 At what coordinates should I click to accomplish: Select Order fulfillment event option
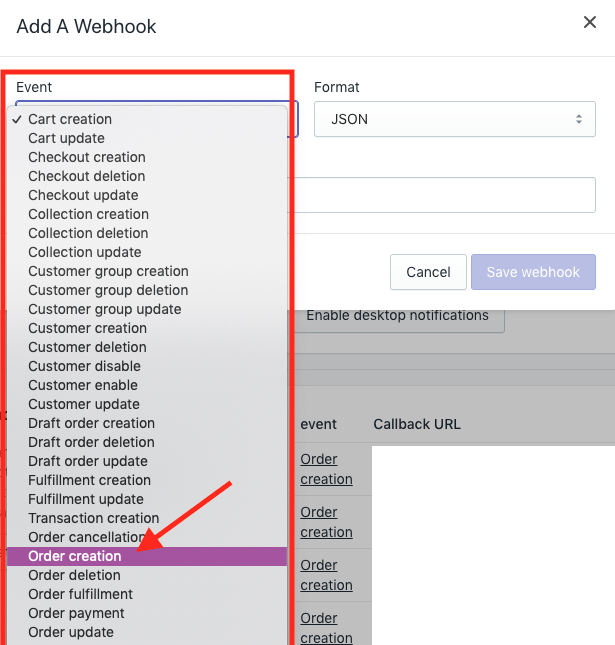pyautogui.click(x=147, y=594)
